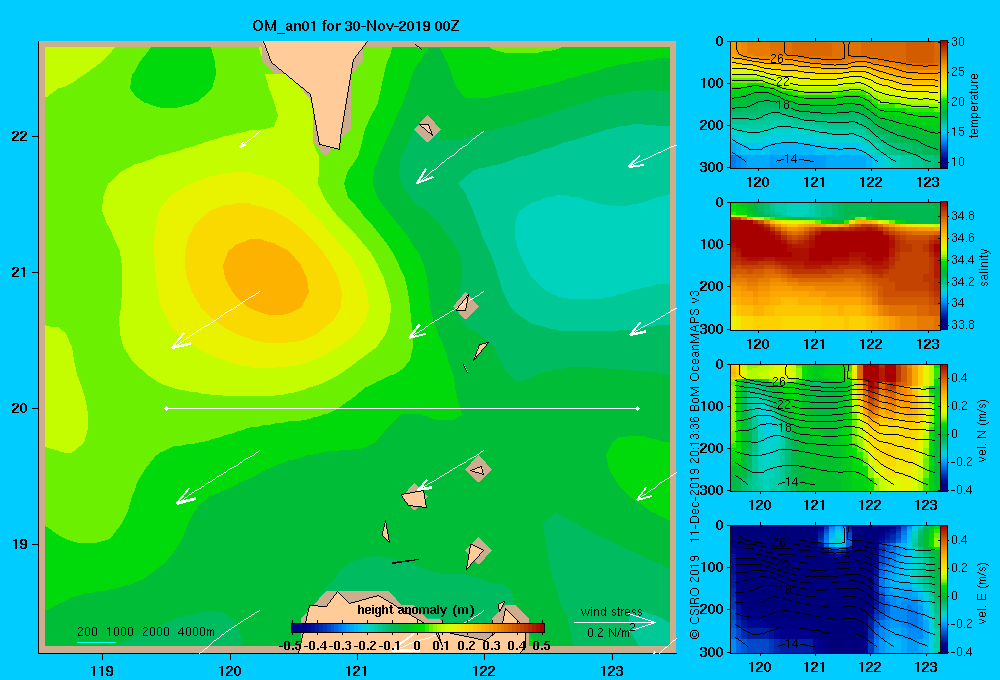Click the salinity color bar scale
The image size is (1000, 680).
point(944,266)
